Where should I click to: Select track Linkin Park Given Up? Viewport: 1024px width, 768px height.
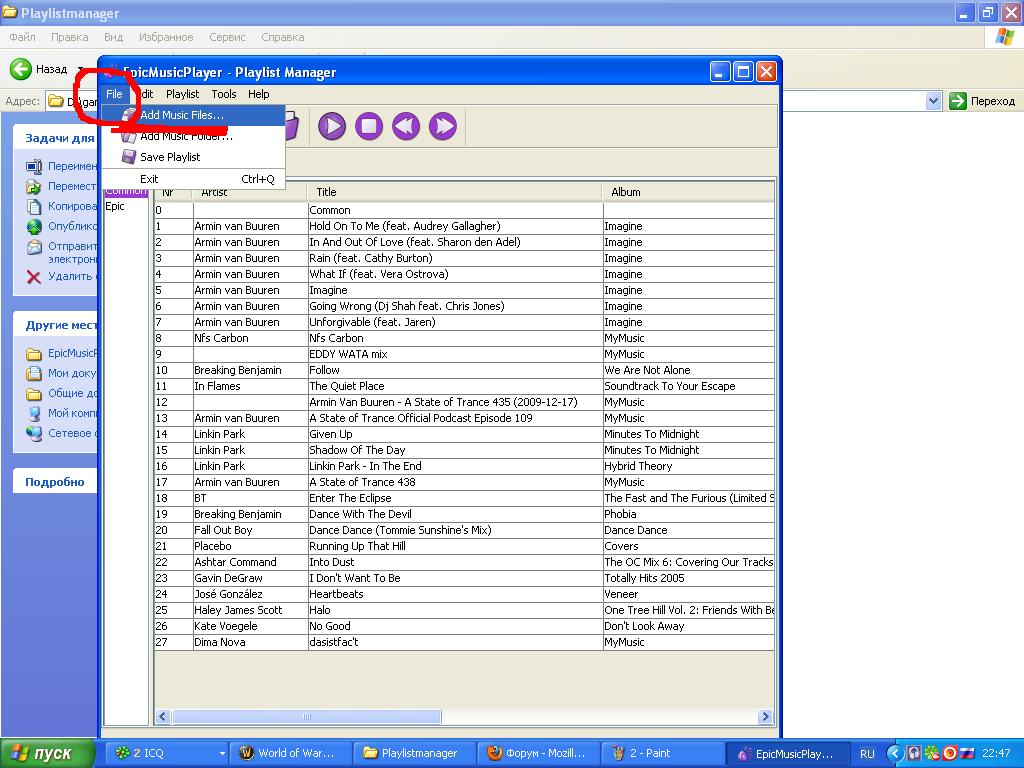click(330, 434)
